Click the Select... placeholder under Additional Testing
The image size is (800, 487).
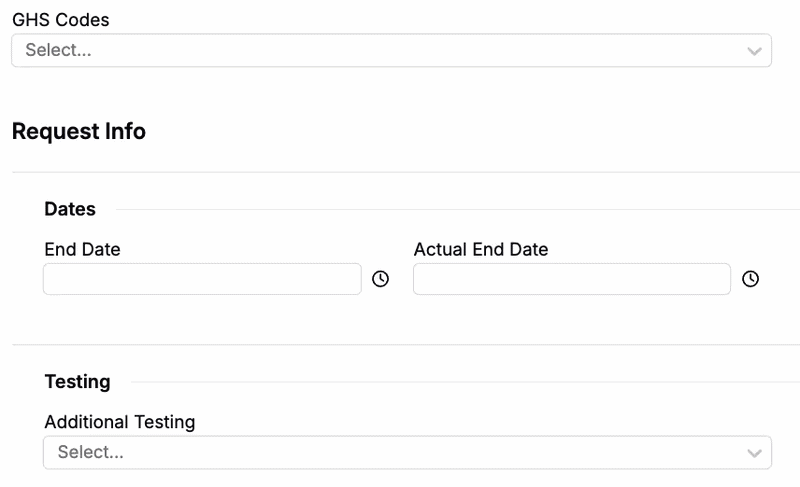point(90,453)
